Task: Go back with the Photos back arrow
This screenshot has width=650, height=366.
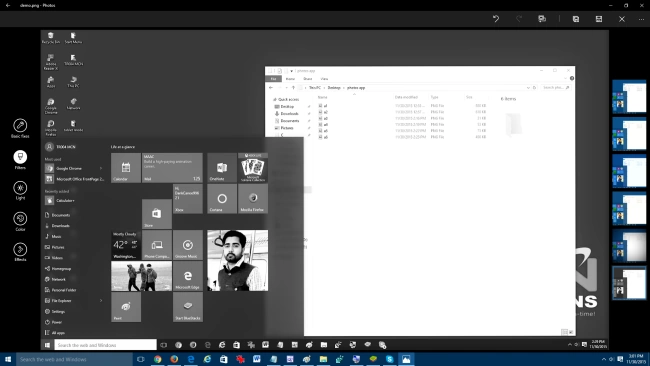Action: point(8,5)
